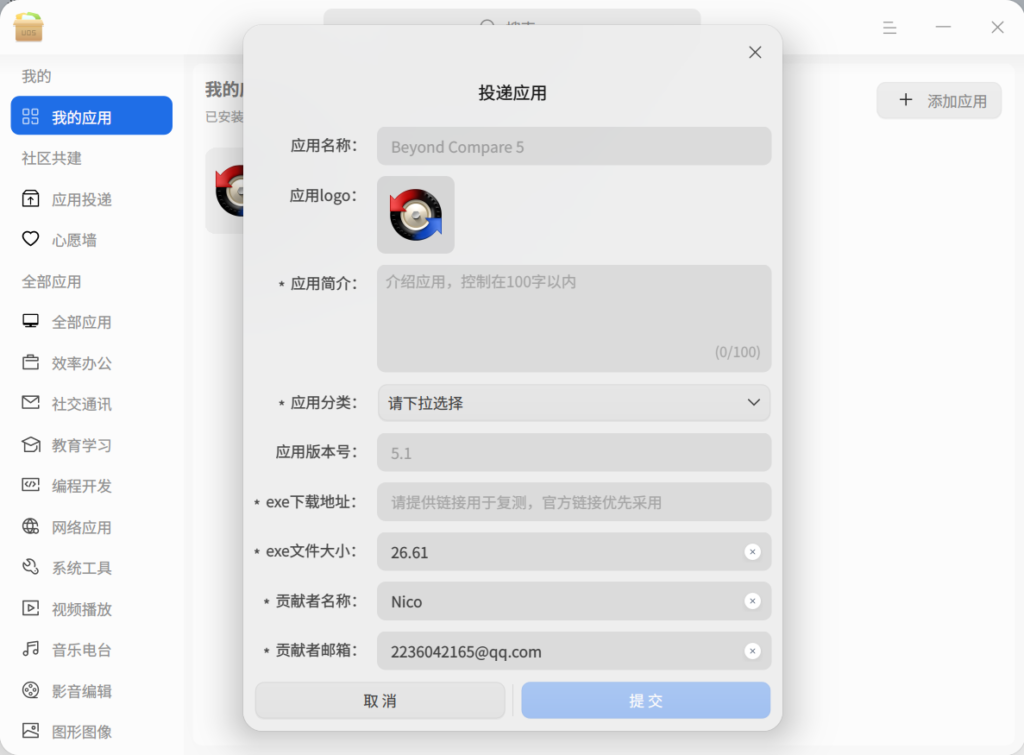
Task: Focus the exe下载地址 input field
Action: click(574, 502)
